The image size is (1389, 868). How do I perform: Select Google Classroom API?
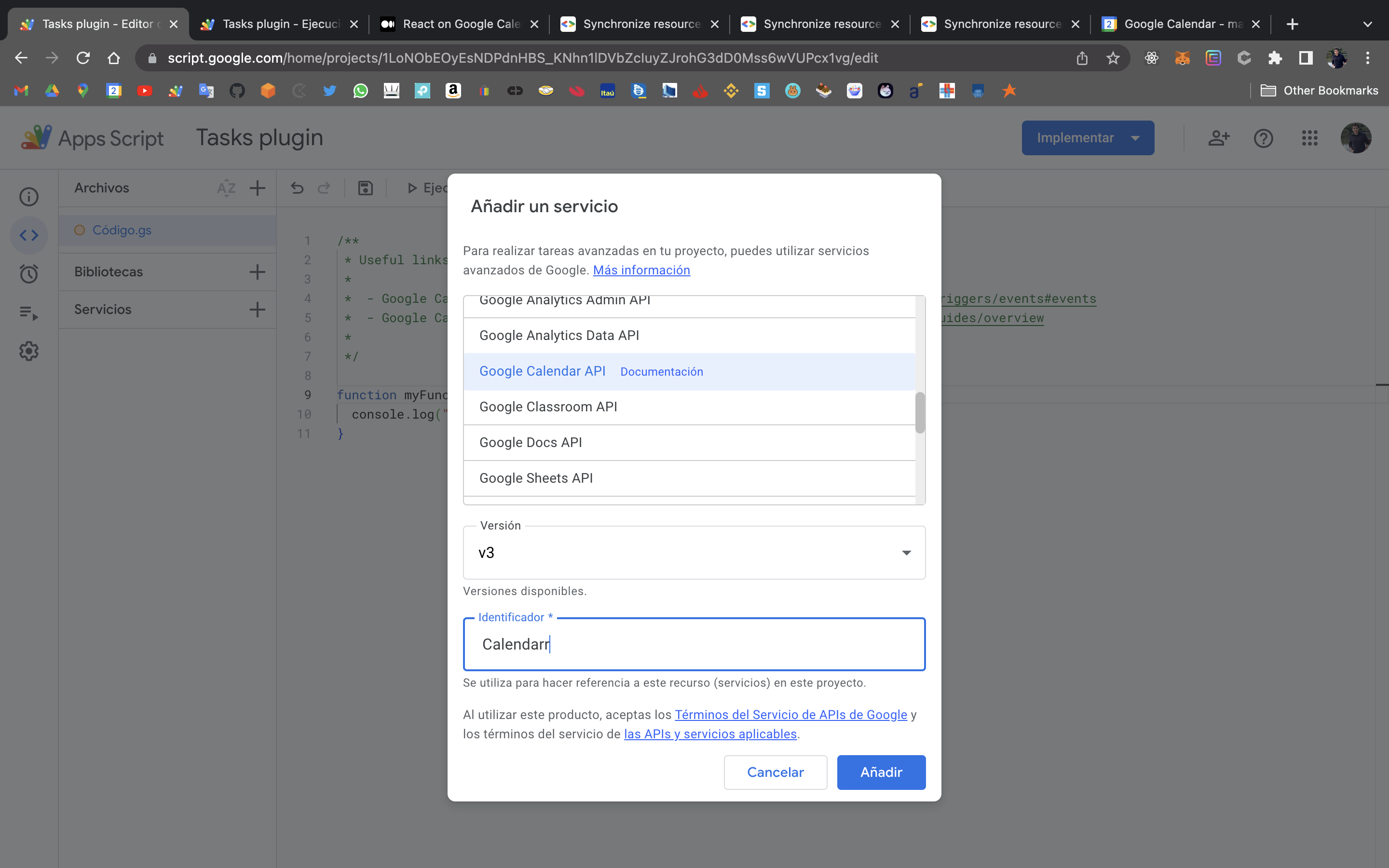689,407
